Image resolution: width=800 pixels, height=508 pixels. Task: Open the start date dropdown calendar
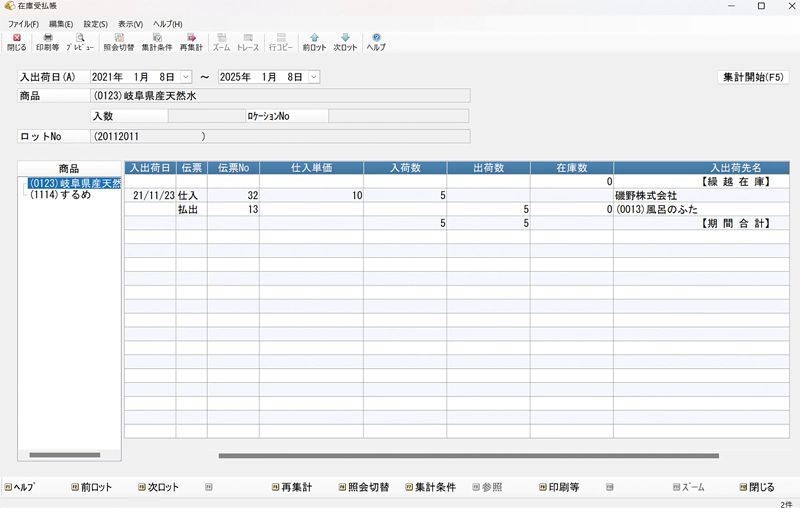click(x=186, y=77)
